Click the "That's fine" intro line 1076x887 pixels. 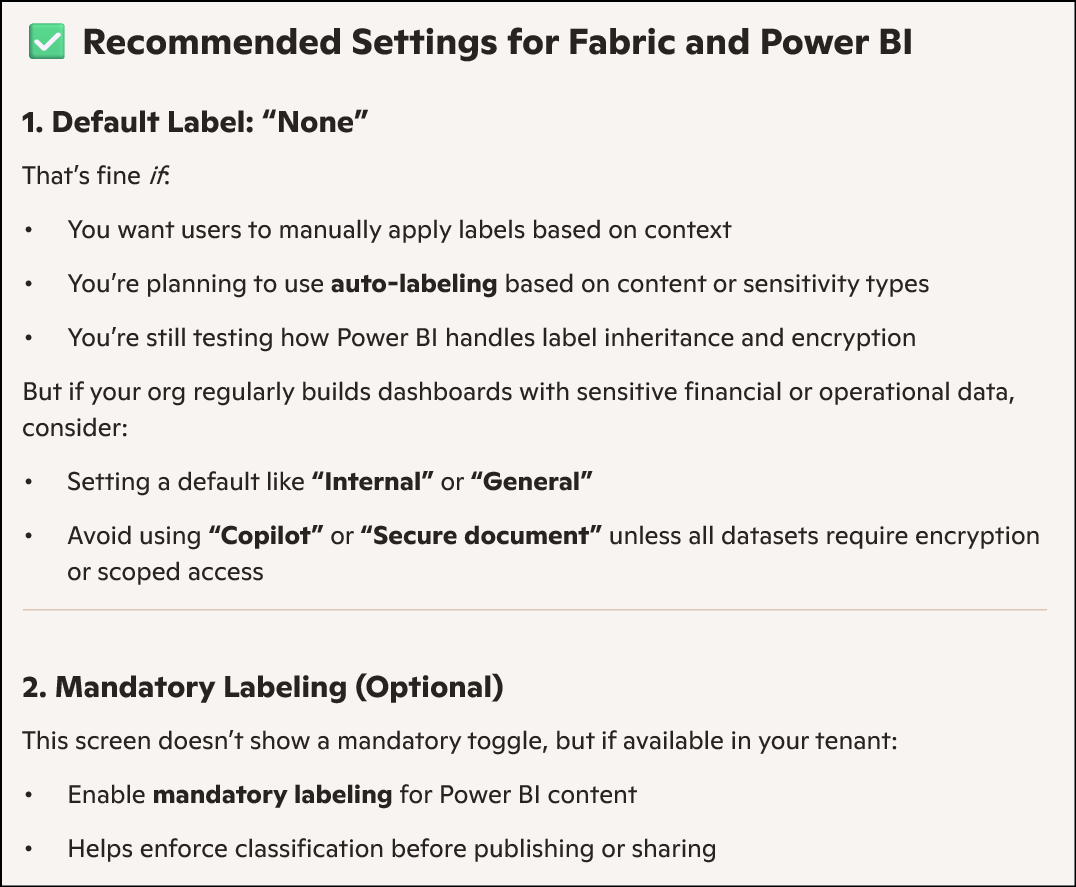[80, 176]
